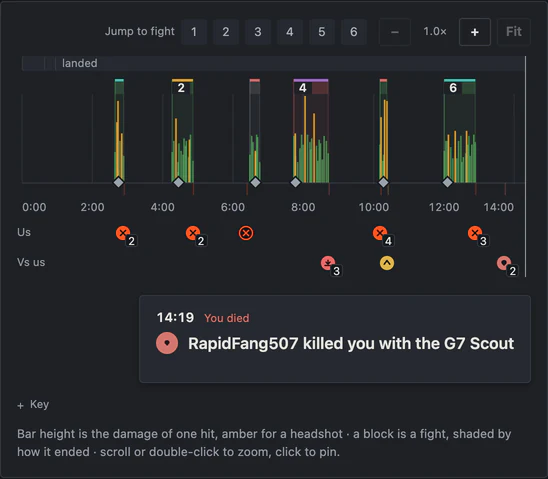Click the 1.0× zoom level readout

click(x=435, y=32)
